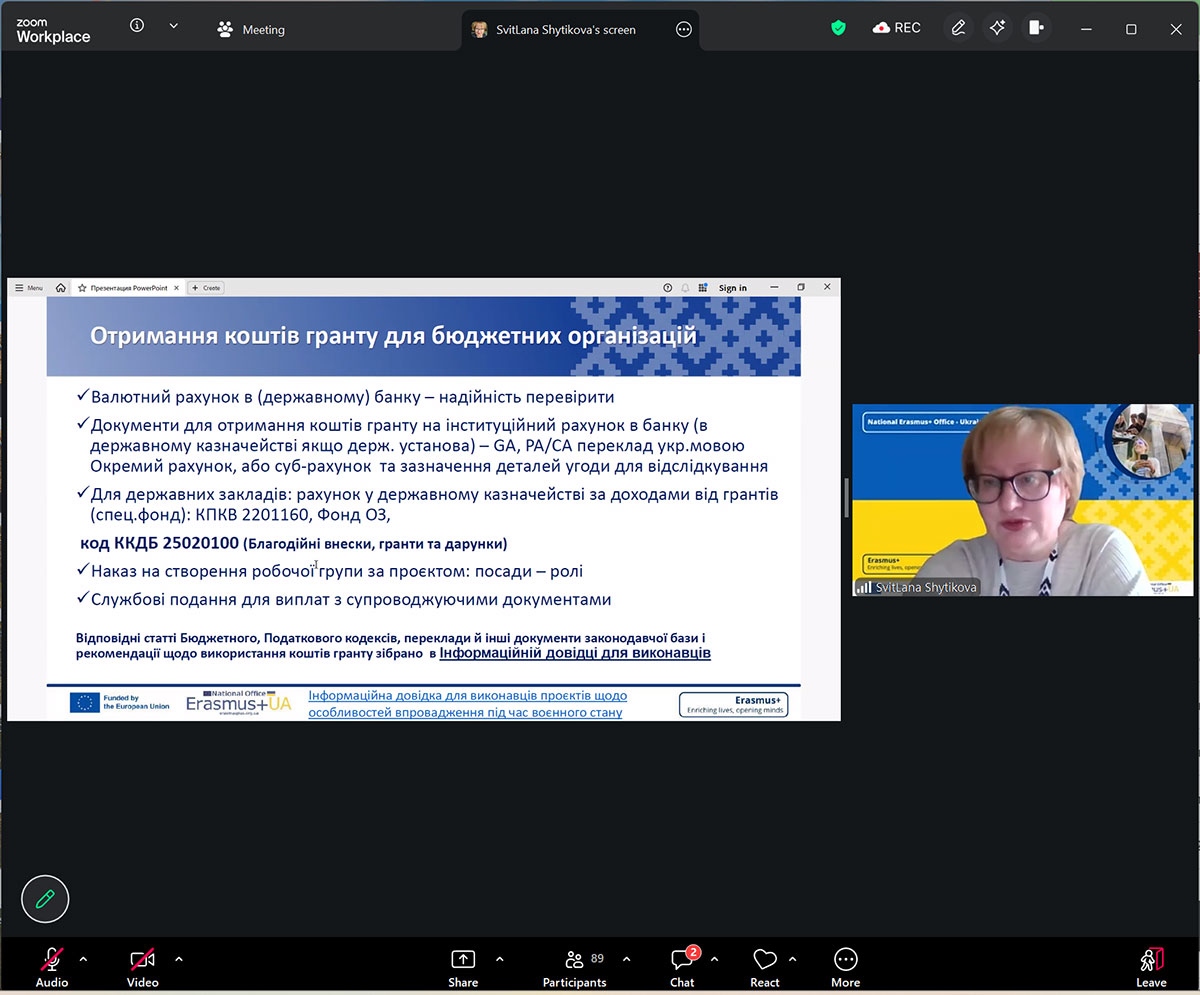Open the meeting info icon

pos(137,26)
